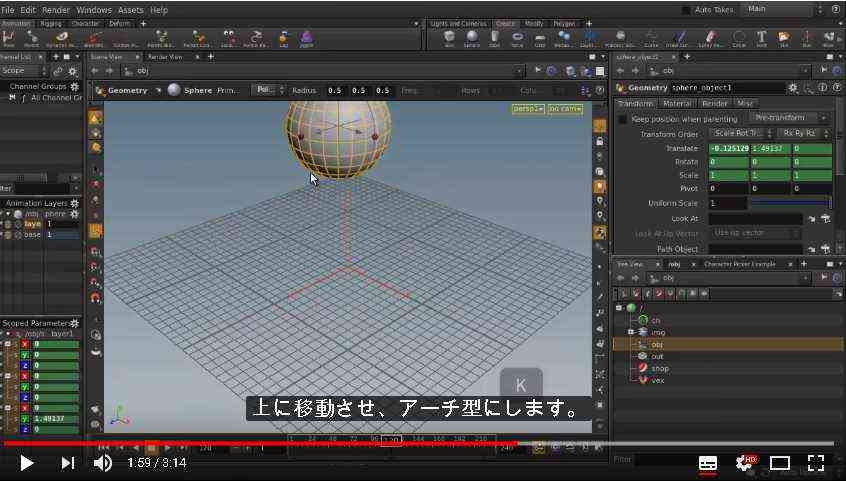Switch YouTube player to theater mode
Screen dimensions: 846x482
(780, 463)
